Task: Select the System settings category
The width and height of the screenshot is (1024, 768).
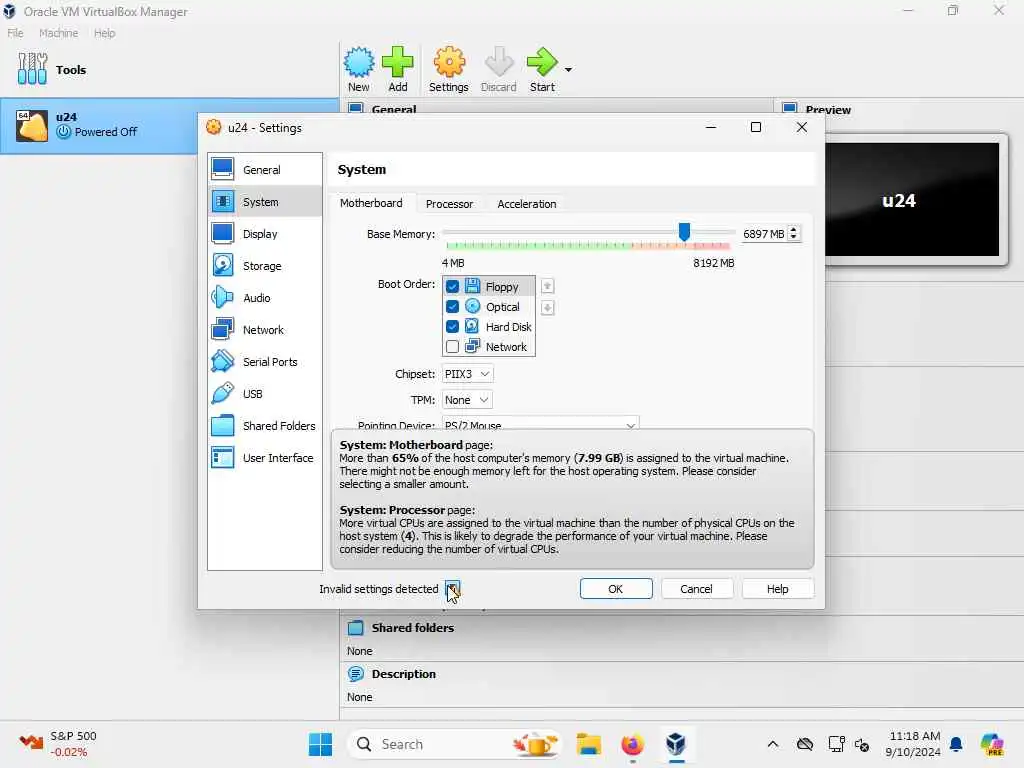Action: [x=264, y=202]
